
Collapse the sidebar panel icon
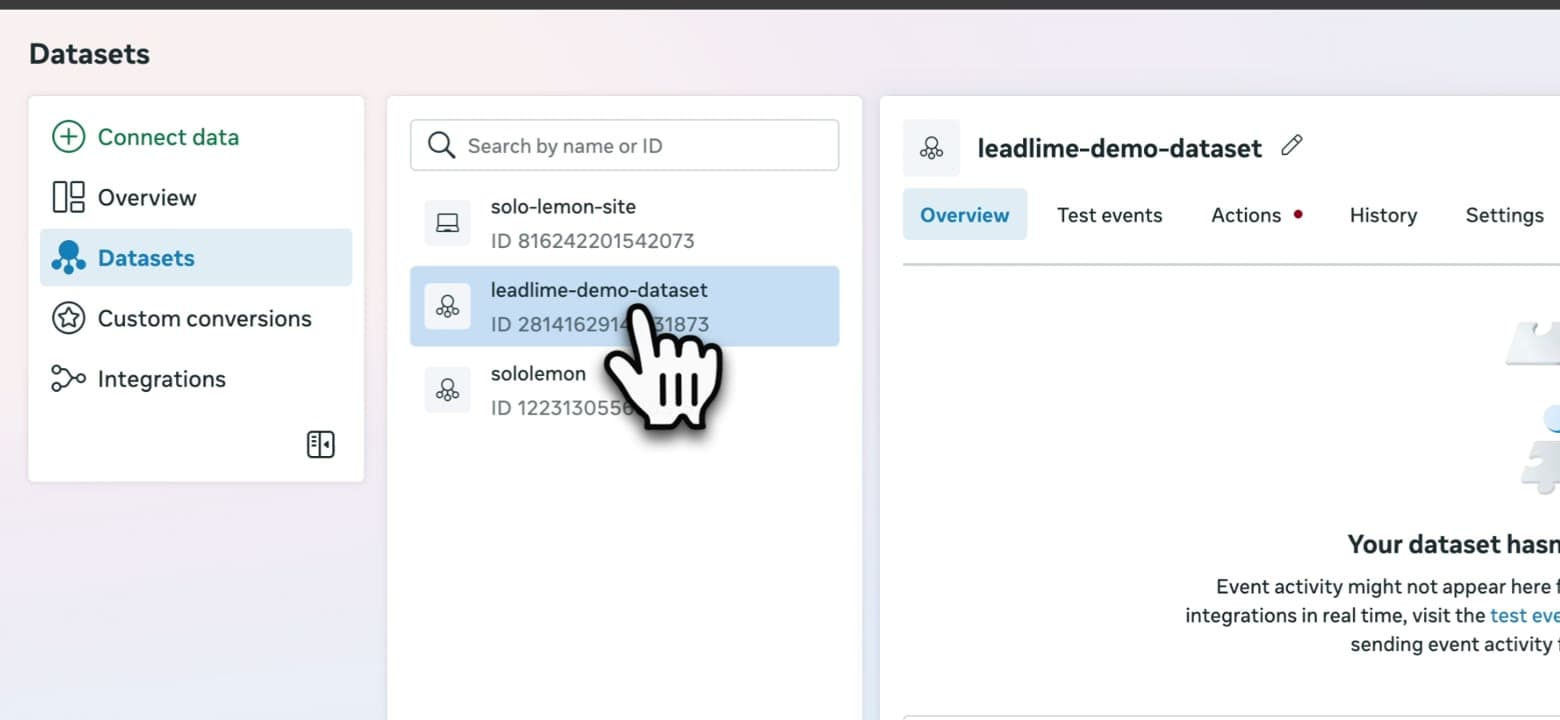321,445
